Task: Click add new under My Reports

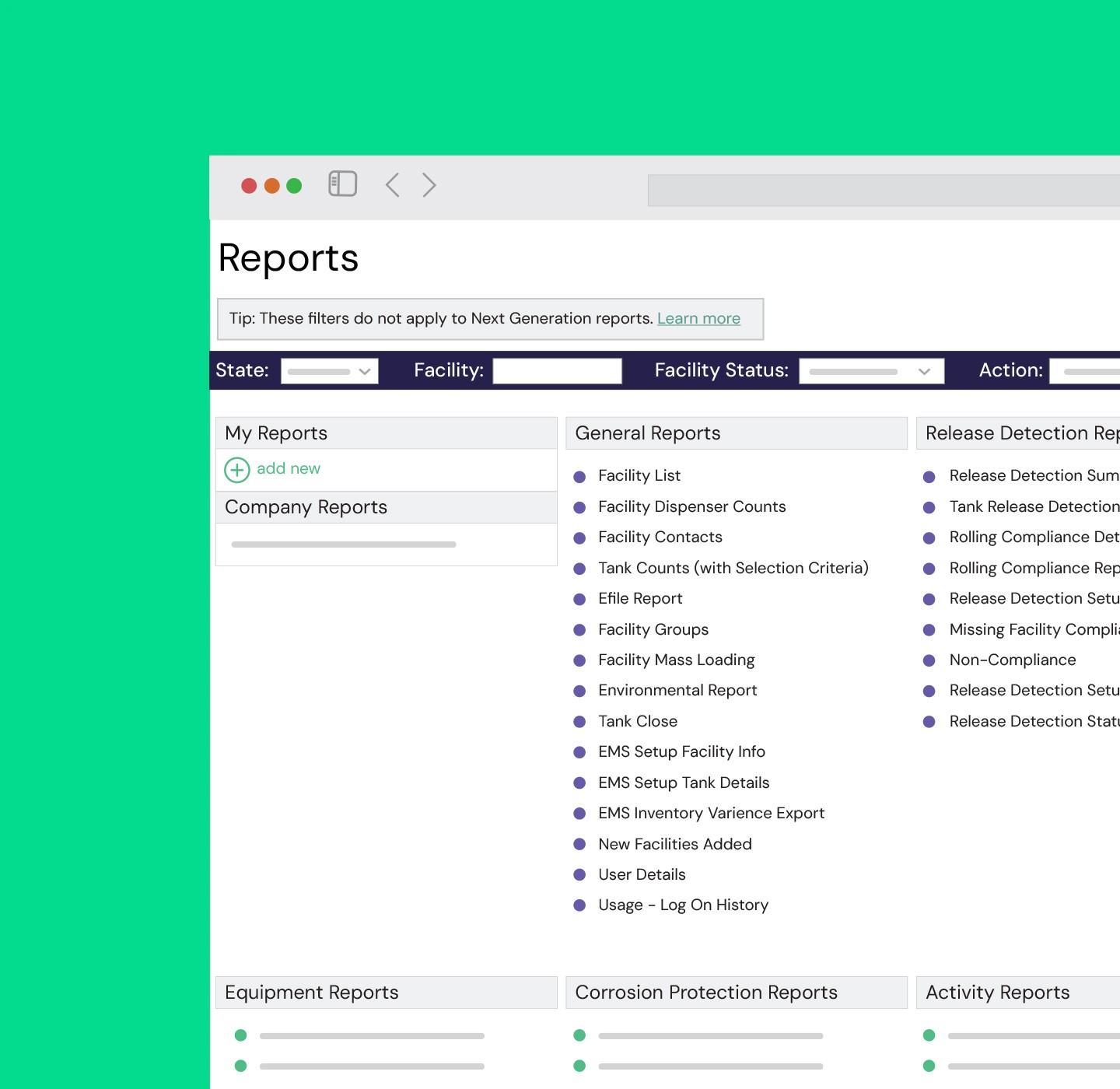Action: pos(289,468)
